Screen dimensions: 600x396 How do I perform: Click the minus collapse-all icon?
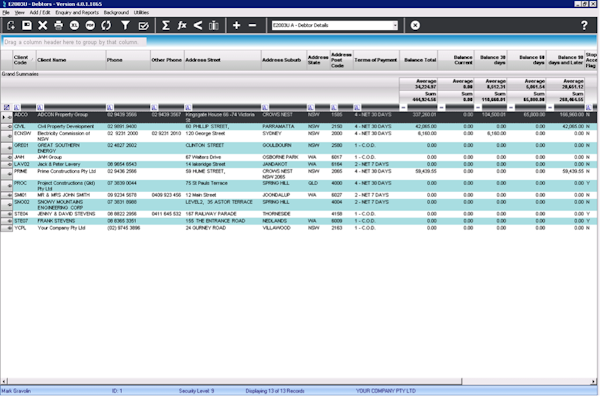[253, 25]
